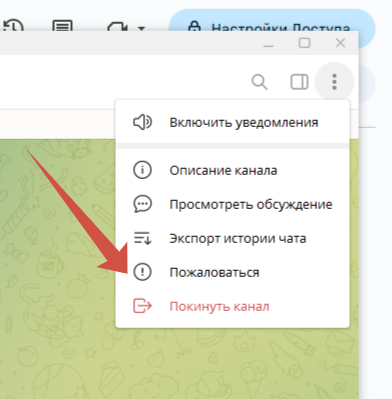Click the rounded arrow icon before background dropdown
Screen dimensions: 392x399
pos(117,27)
